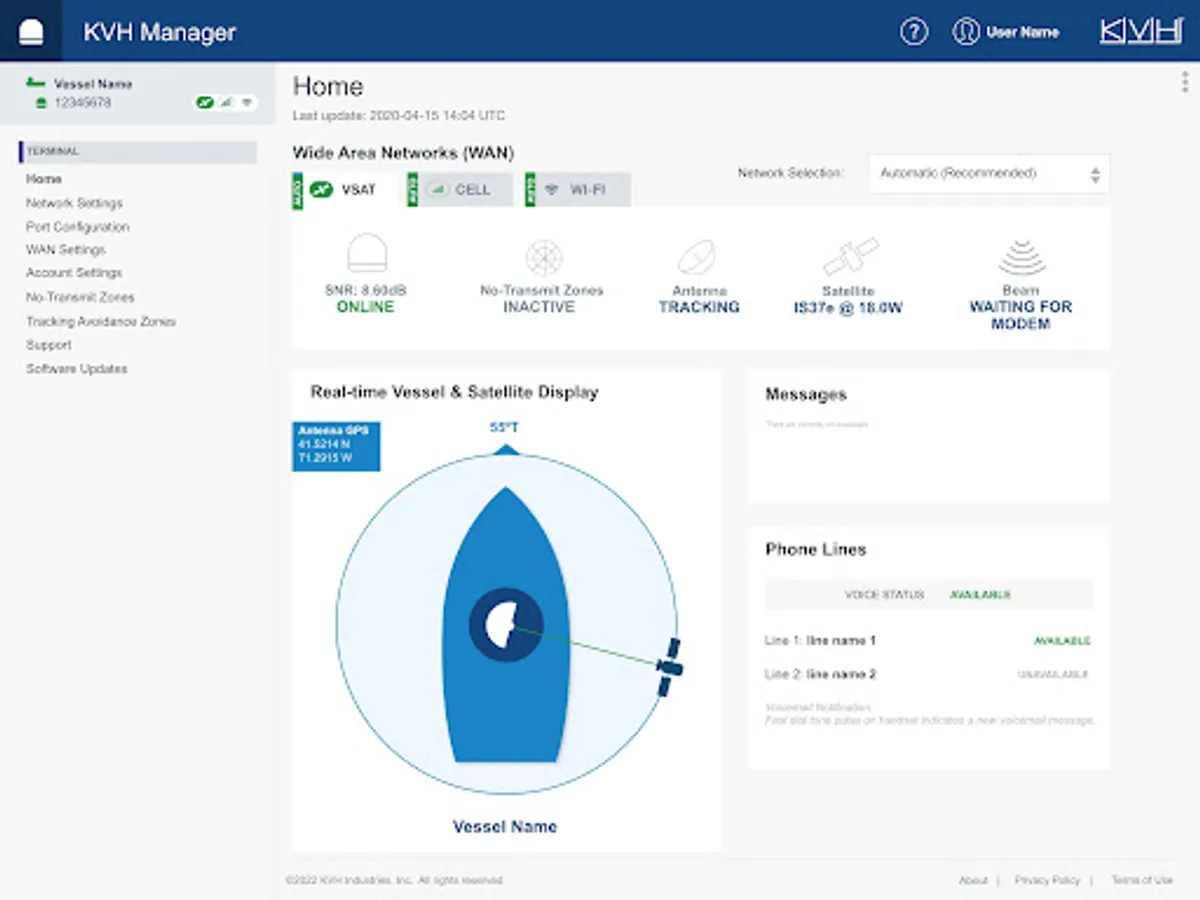Click the 55°T heading label
The height and width of the screenshot is (900, 1200).
click(x=504, y=427)
